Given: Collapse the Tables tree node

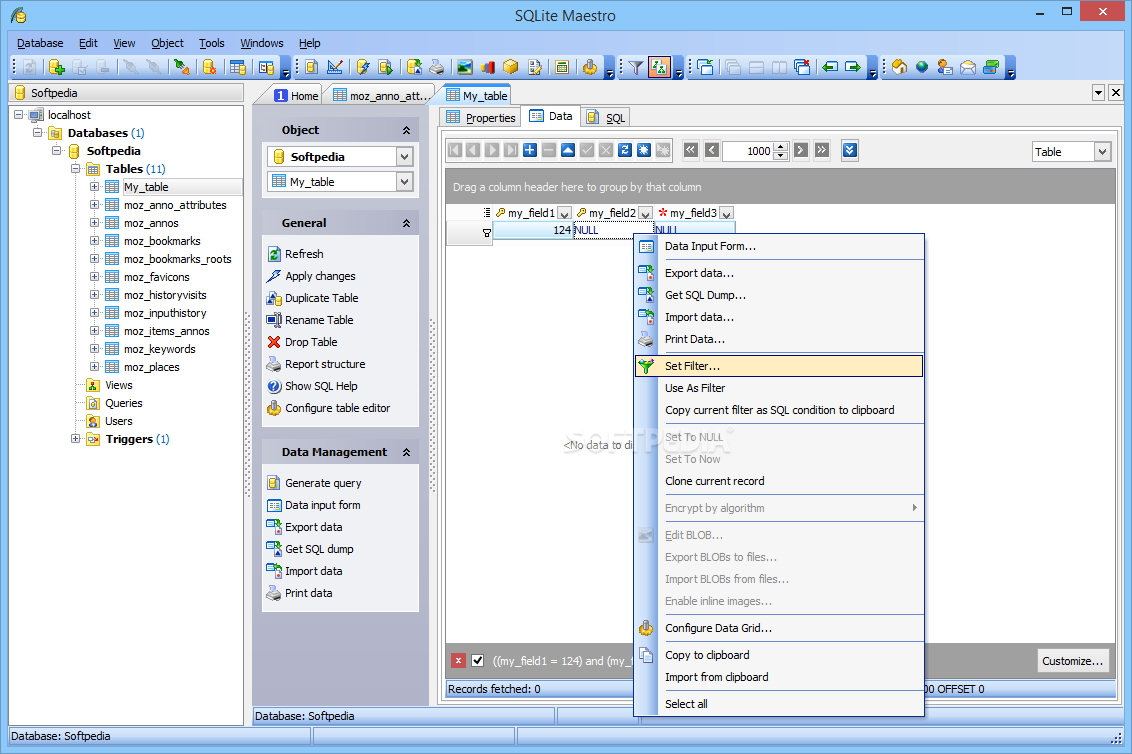Looking at the screenshot, I should click(x=75, y=168).
